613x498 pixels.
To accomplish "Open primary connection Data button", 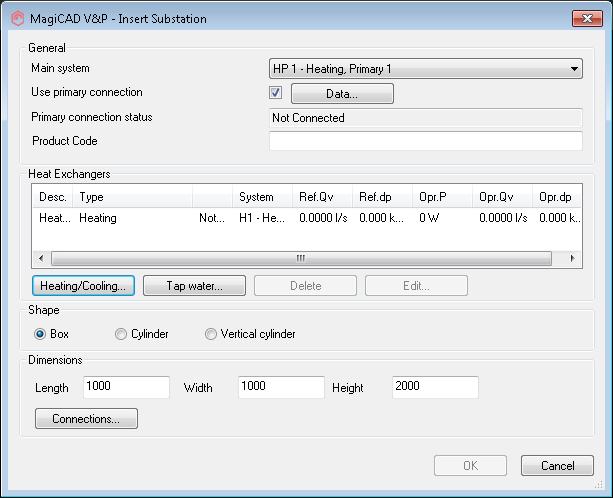I will pyautogui.click(x=342, y=93).
